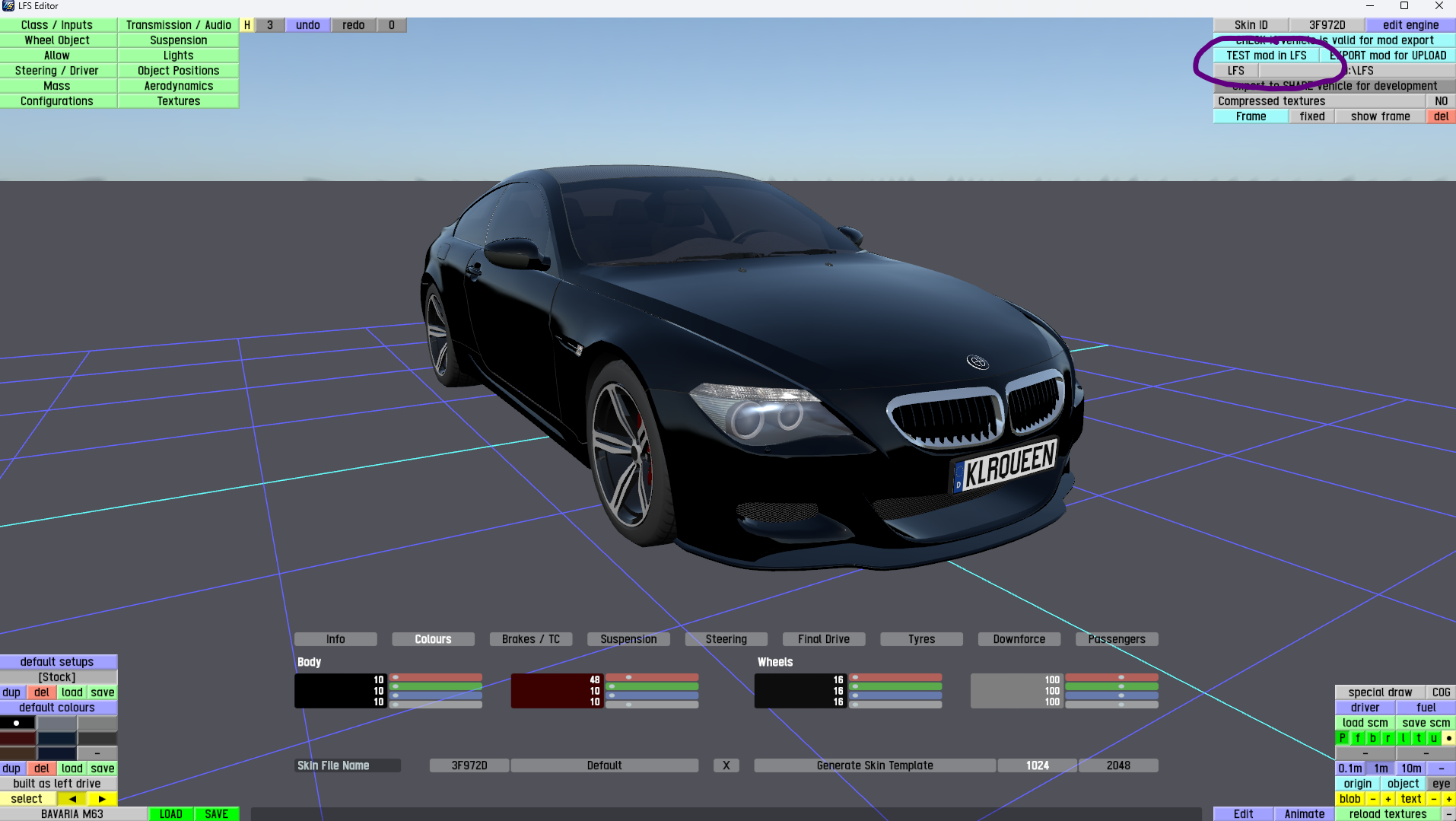
Task: Toggle the COG display button
Action: 1442,692
